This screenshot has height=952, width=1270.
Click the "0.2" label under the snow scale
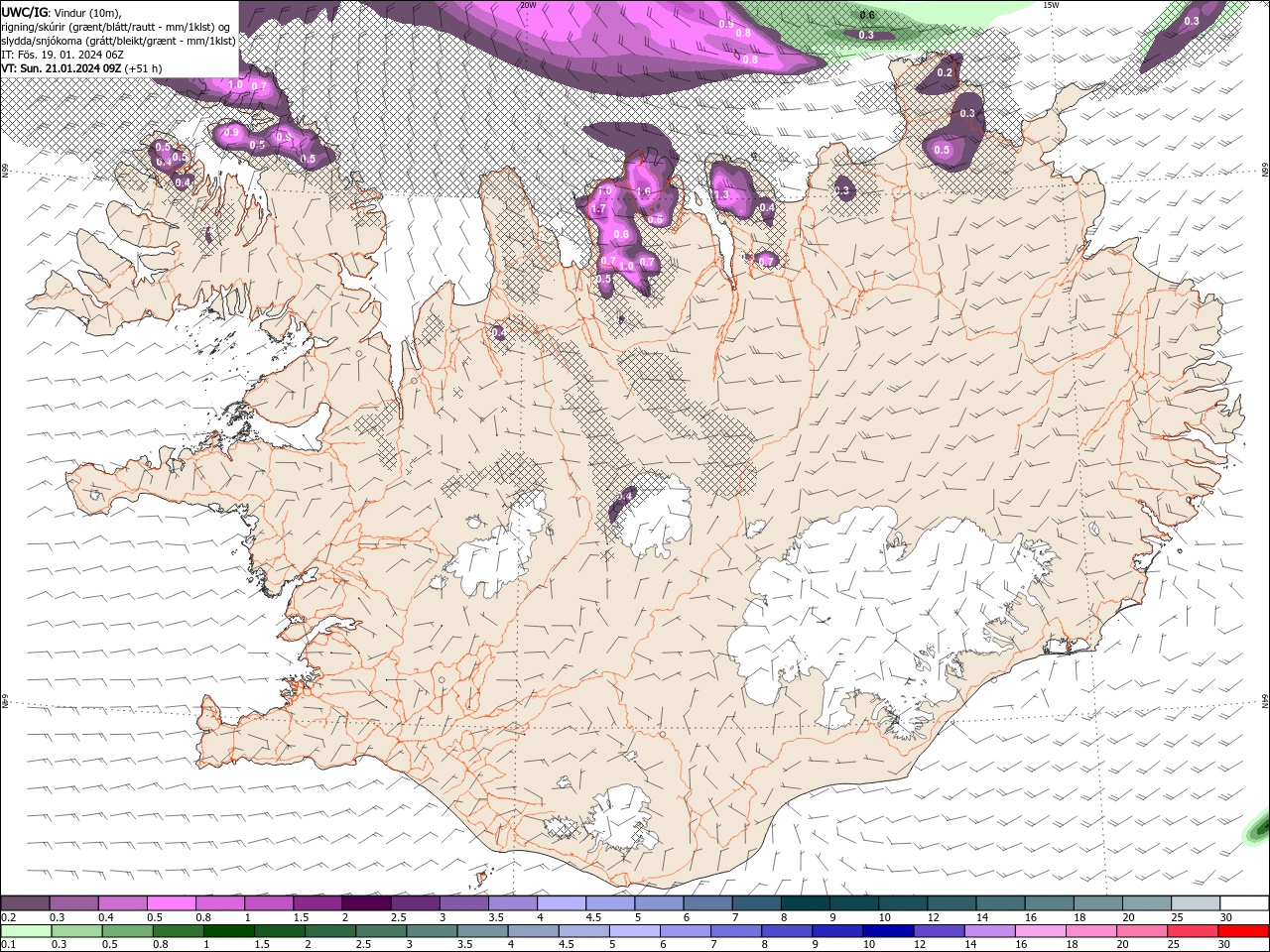coord(9,917)
